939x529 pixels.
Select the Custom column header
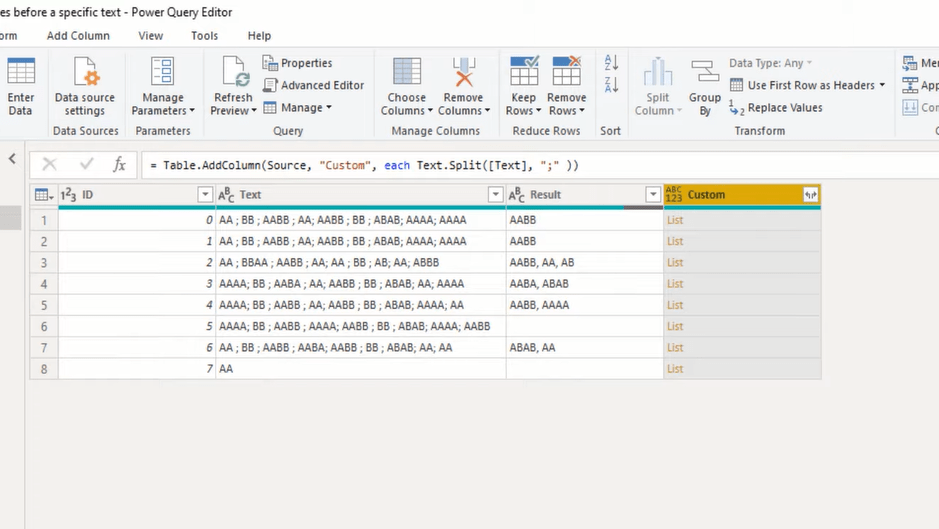click(x=742, y=195)
